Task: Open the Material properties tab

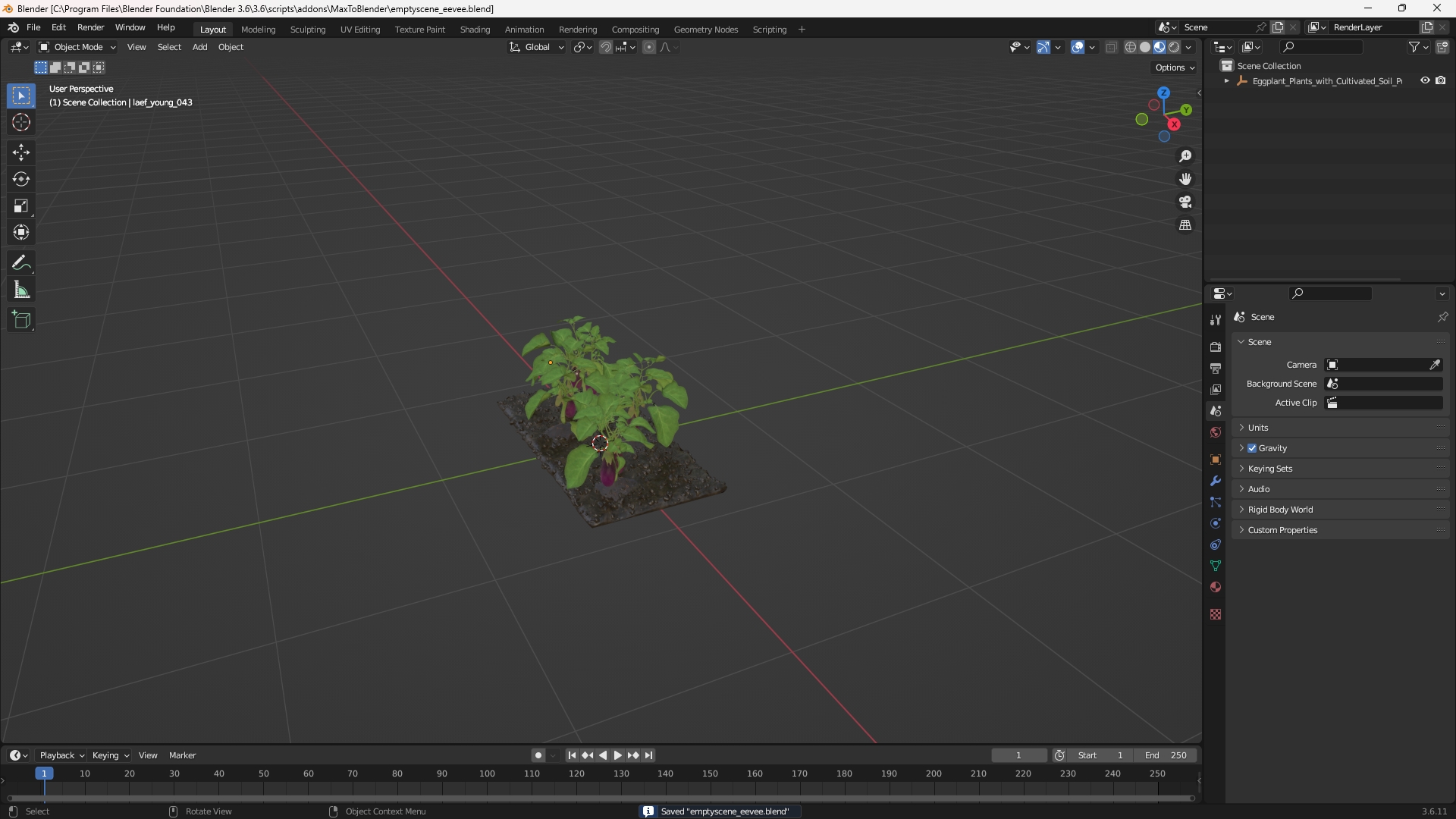Action: tap(1216, 587)
